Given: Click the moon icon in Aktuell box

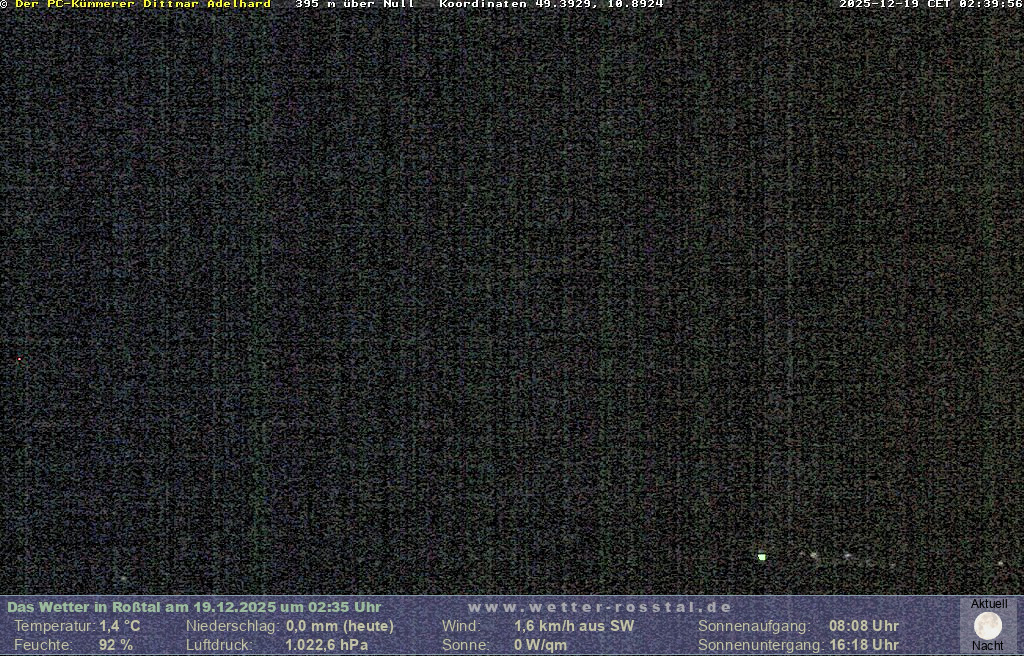Looking at the screenshot, I should (x=988, y=626).
